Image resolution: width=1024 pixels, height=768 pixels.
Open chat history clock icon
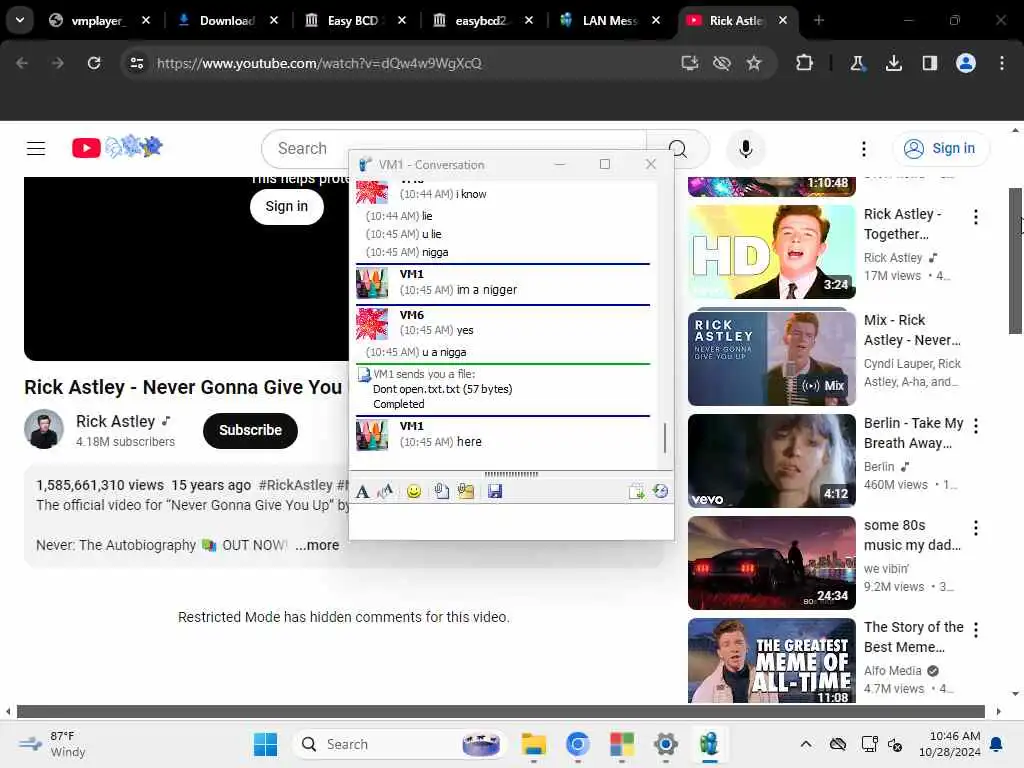(x=661, y=492)
